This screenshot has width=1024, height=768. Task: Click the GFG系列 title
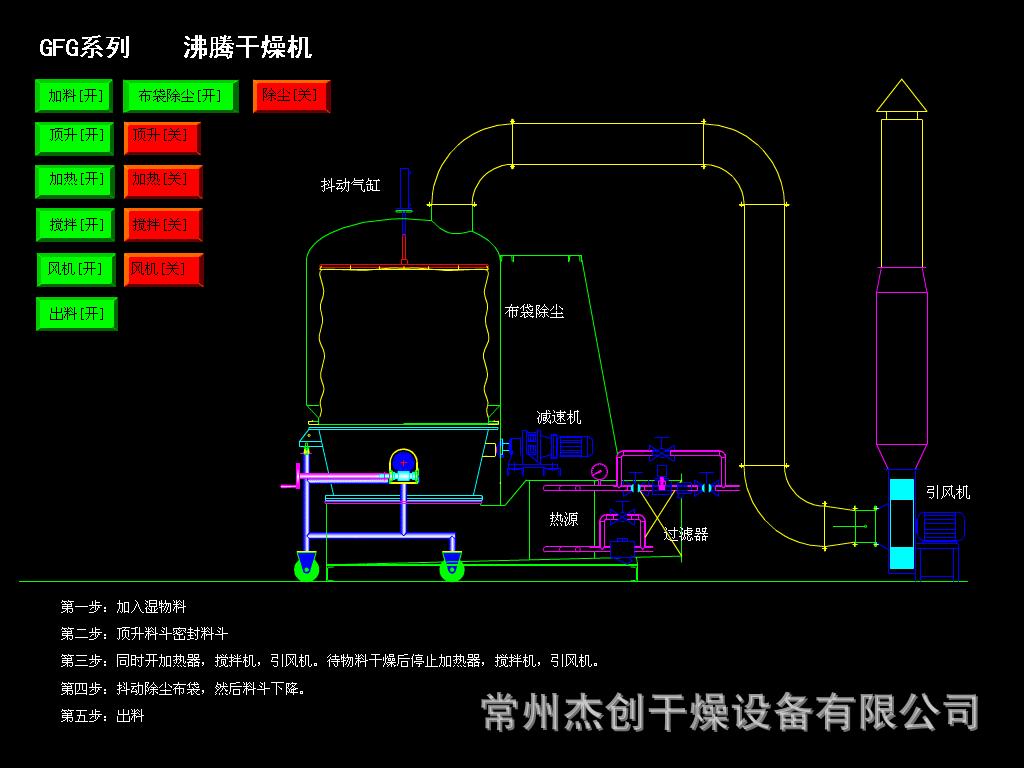pyautogui.click(x=84, y=48)
